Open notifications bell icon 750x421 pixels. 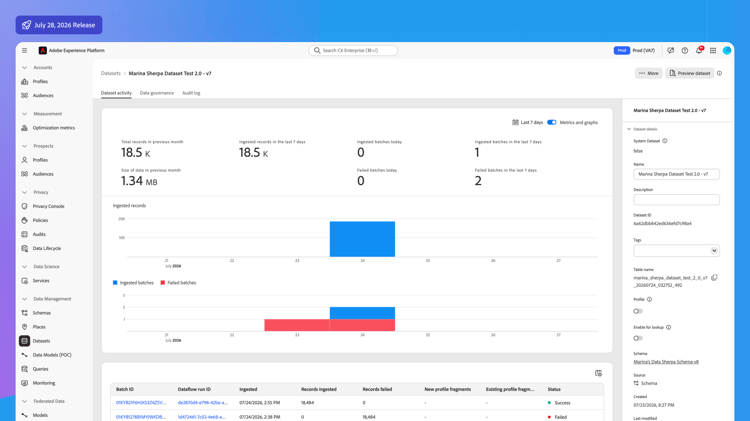click(699, 50)
